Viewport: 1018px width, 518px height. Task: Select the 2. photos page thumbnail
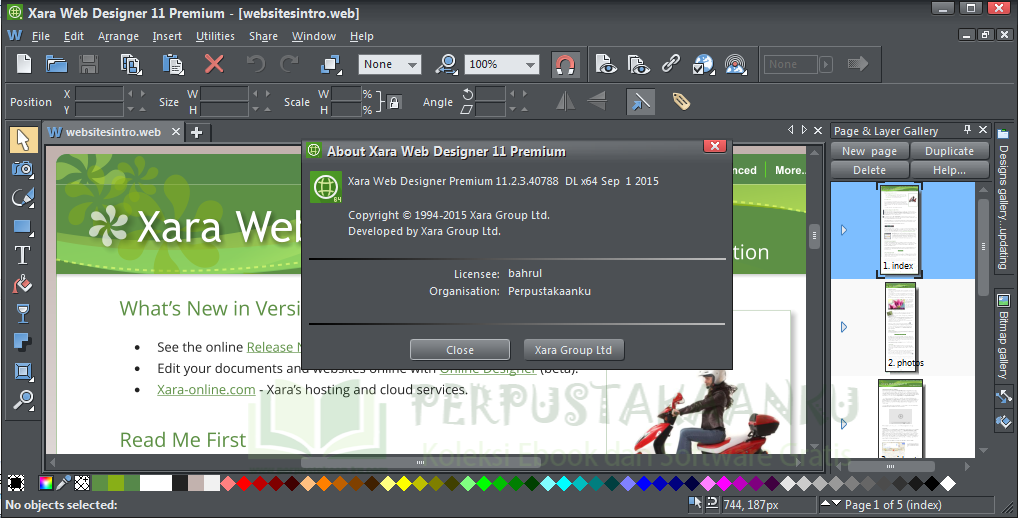901,327
